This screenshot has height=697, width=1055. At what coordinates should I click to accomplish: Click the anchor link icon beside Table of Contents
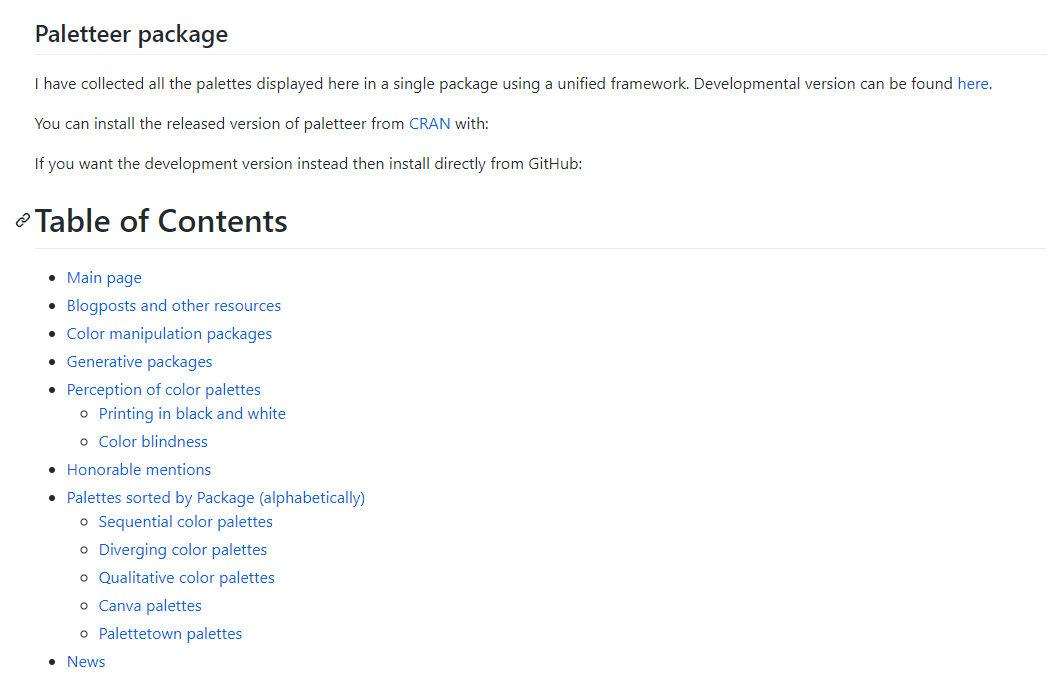pyautogui.click(x=23, y=220)
